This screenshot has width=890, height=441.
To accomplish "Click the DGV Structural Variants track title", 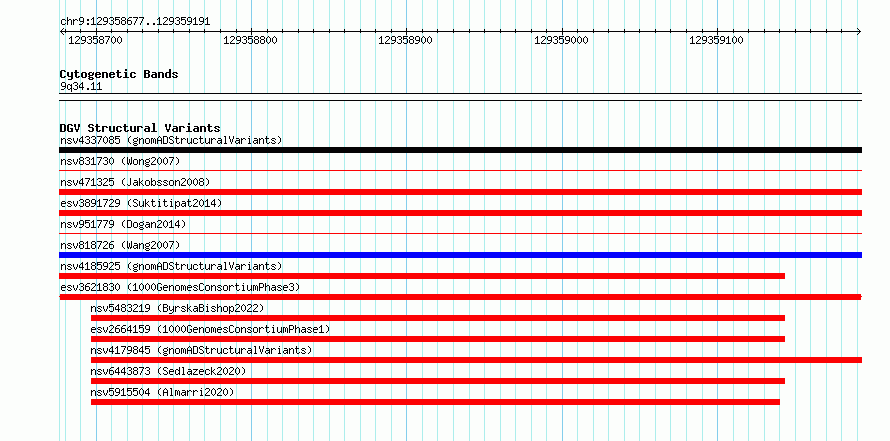I will [140, 128].
